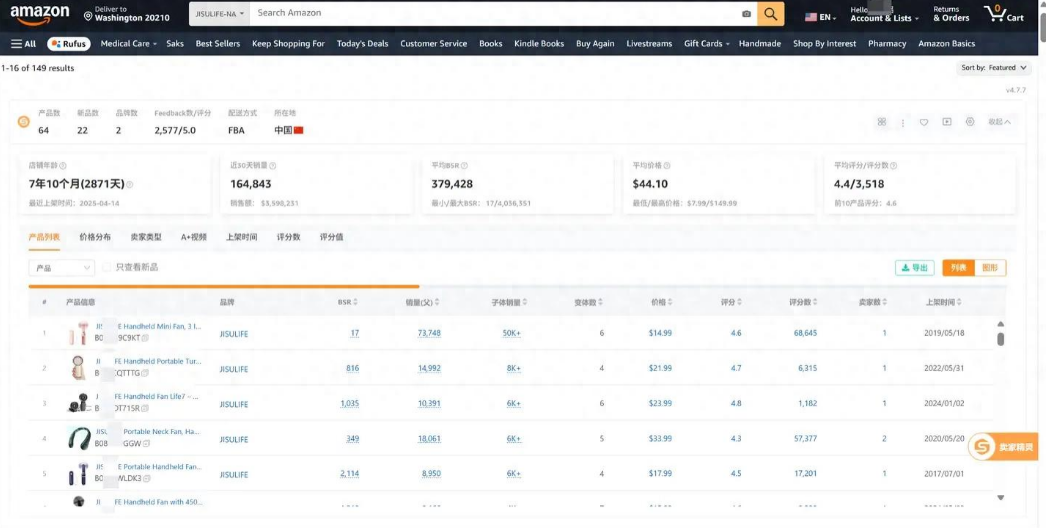Click review count 57,377
The height and width of the screenshot is (528, 1046).
pos(805,439)
